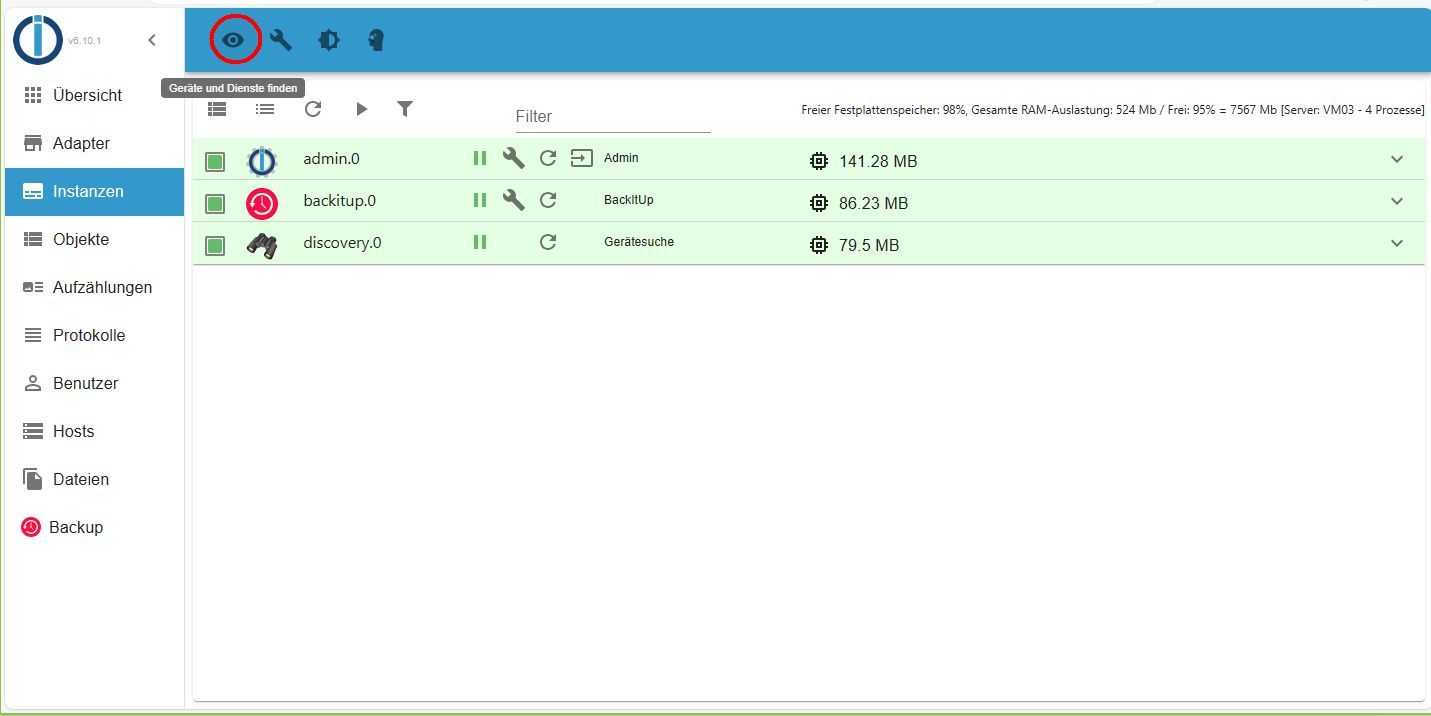The height and width of the screenshot is (716, 1431).
Task: Restart the admin.0 instance
Action: coord(548,158)
